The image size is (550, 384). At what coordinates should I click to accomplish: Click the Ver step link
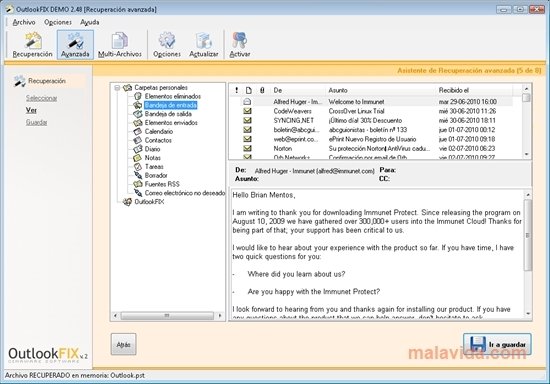[x=31, y=110]
